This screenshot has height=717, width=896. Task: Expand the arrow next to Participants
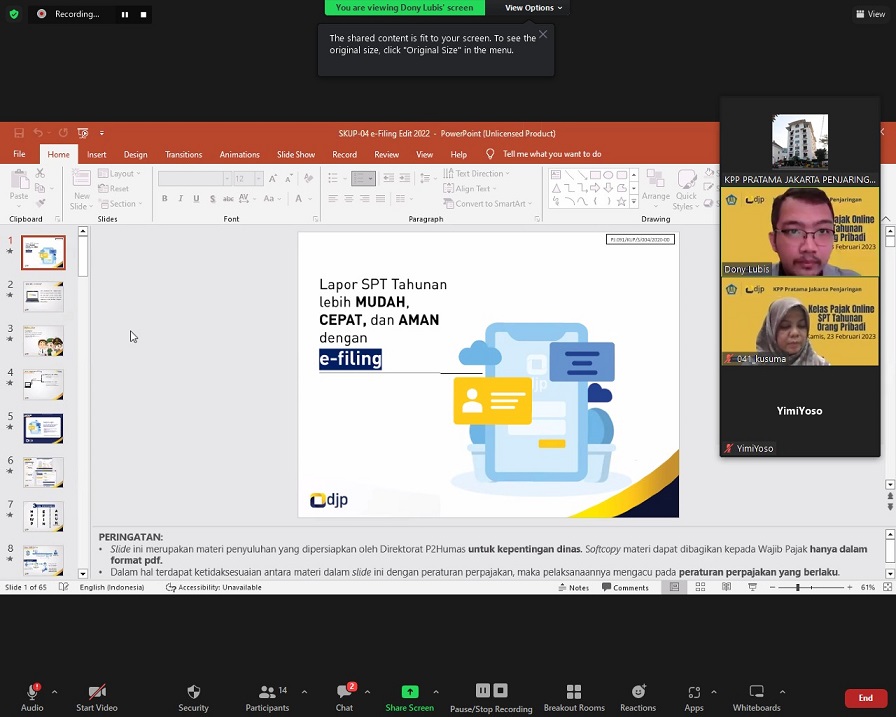pyautogui.click(x=304, y=692)
